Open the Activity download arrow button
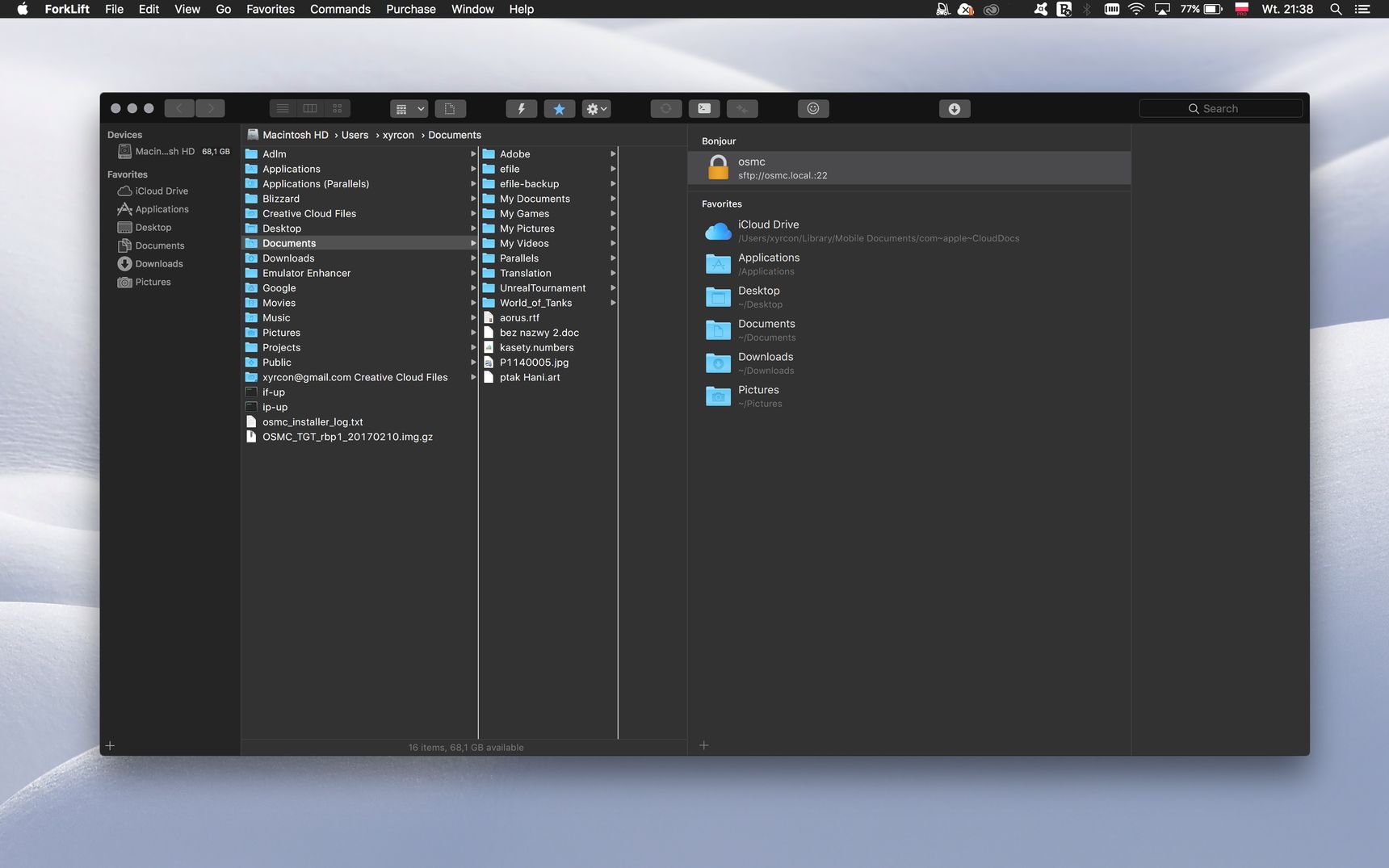The image size is (1389, 868). coord(955,108)
